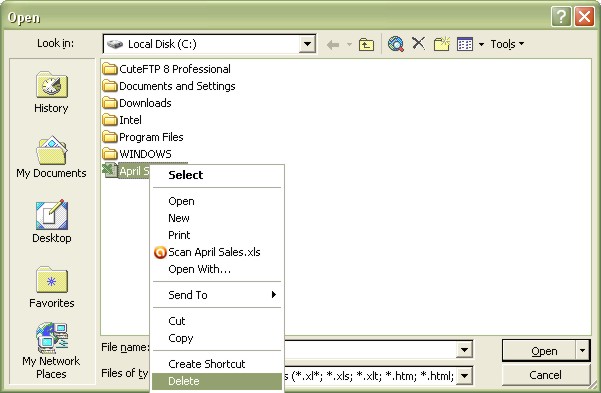Click the Search the Web globe icon
601x393 pixels.
396,44
